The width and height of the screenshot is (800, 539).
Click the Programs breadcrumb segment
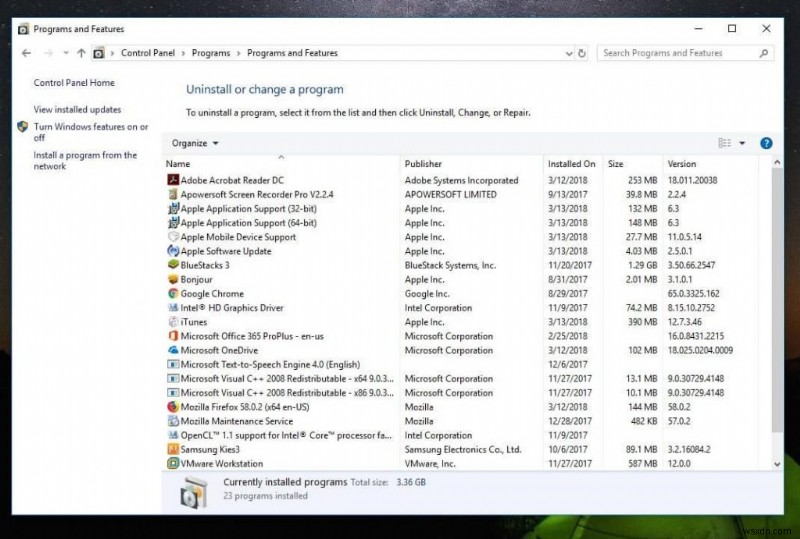[x=211, y=53]
